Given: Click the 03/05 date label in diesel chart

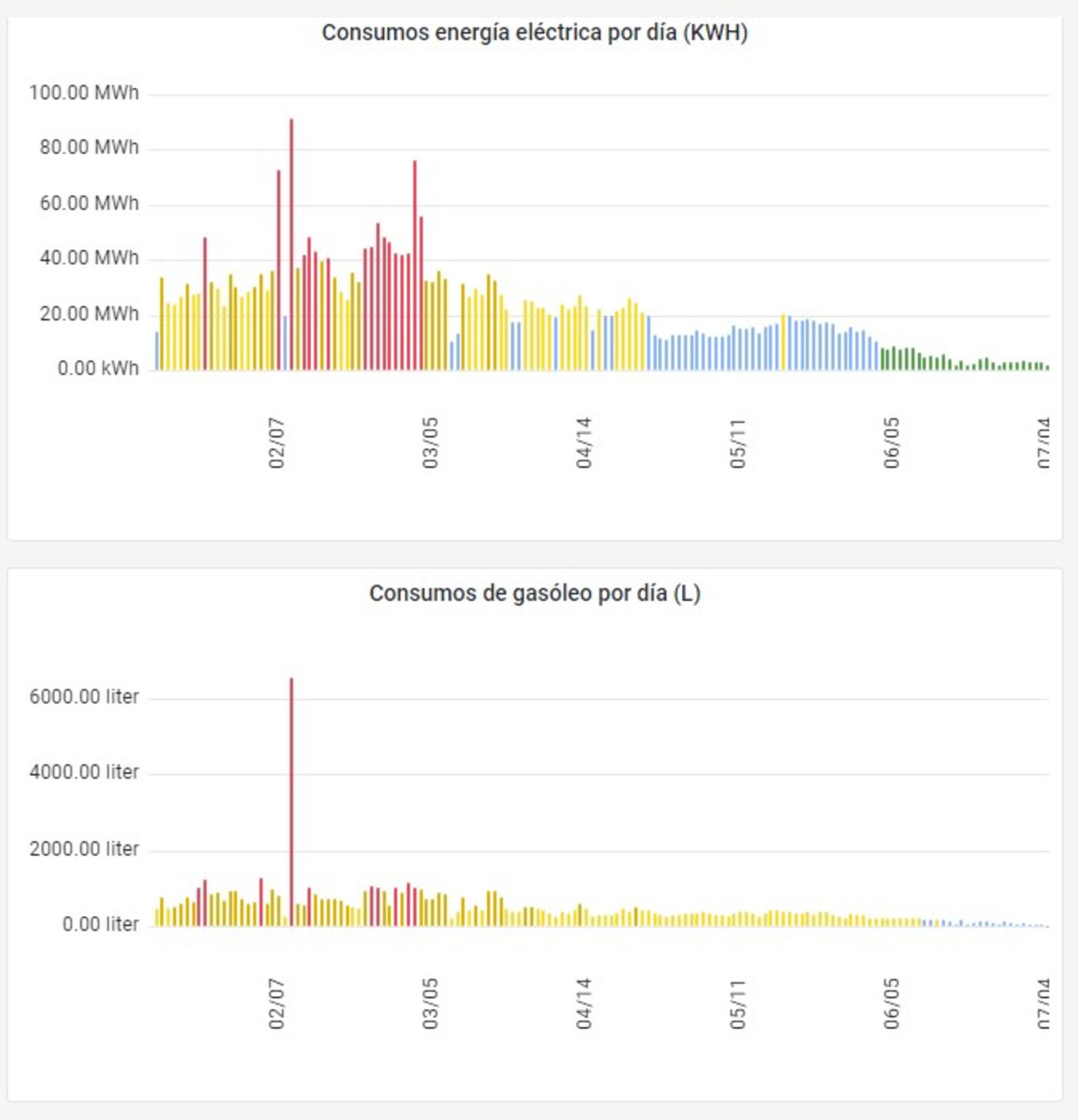Looking at the screenshot, I should pyautogui.click(x=430, y=1004).
